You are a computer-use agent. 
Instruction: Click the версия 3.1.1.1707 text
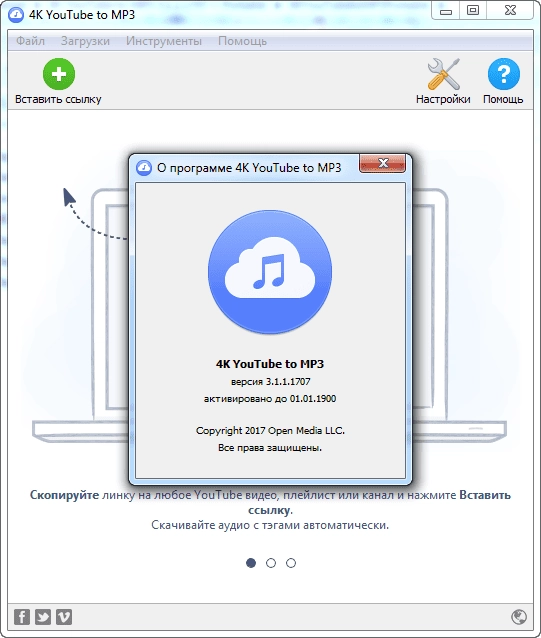click(x=270, y=382)
